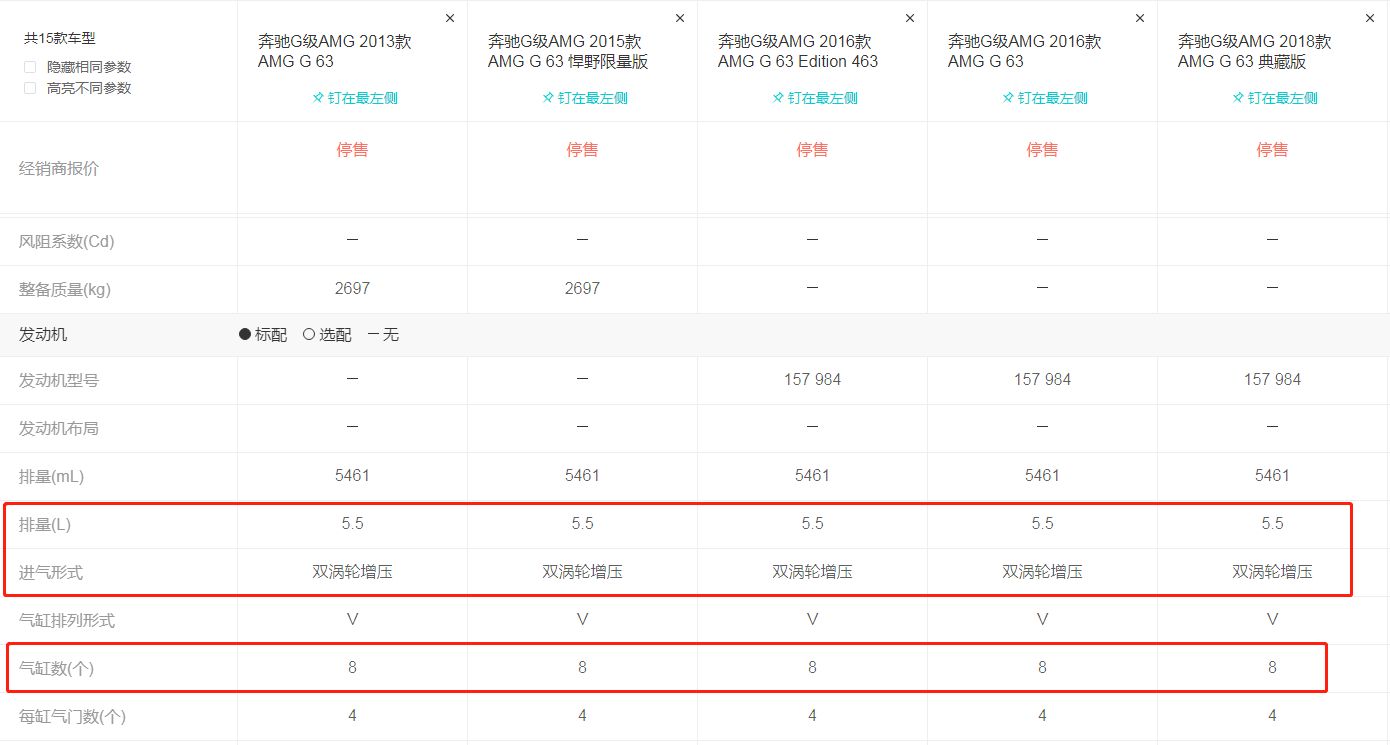Select the 风阻系数(Cd) row label

point(67,241)
